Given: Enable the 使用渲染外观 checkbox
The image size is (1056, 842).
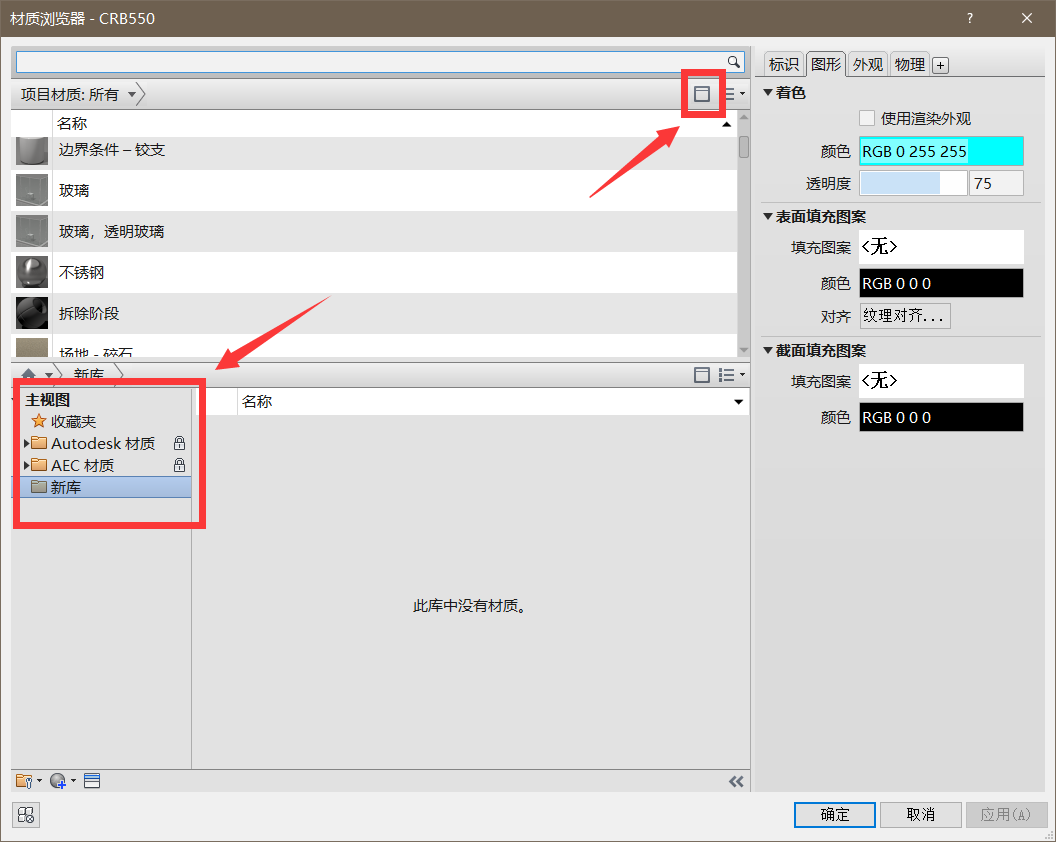Looking at the screenshot, I should point(867,119).
